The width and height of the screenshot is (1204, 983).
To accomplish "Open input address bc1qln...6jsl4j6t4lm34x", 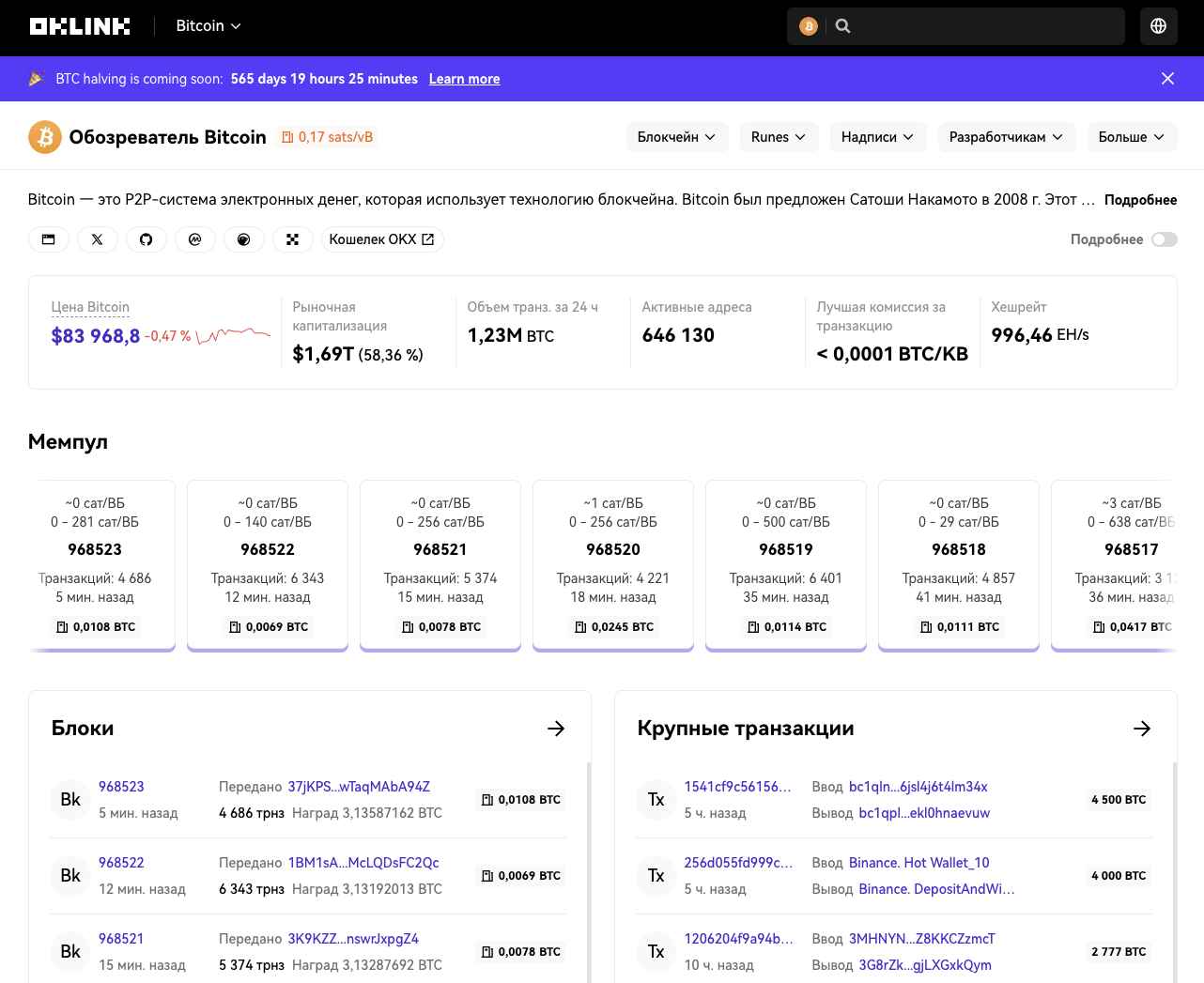I will [918, 787].
